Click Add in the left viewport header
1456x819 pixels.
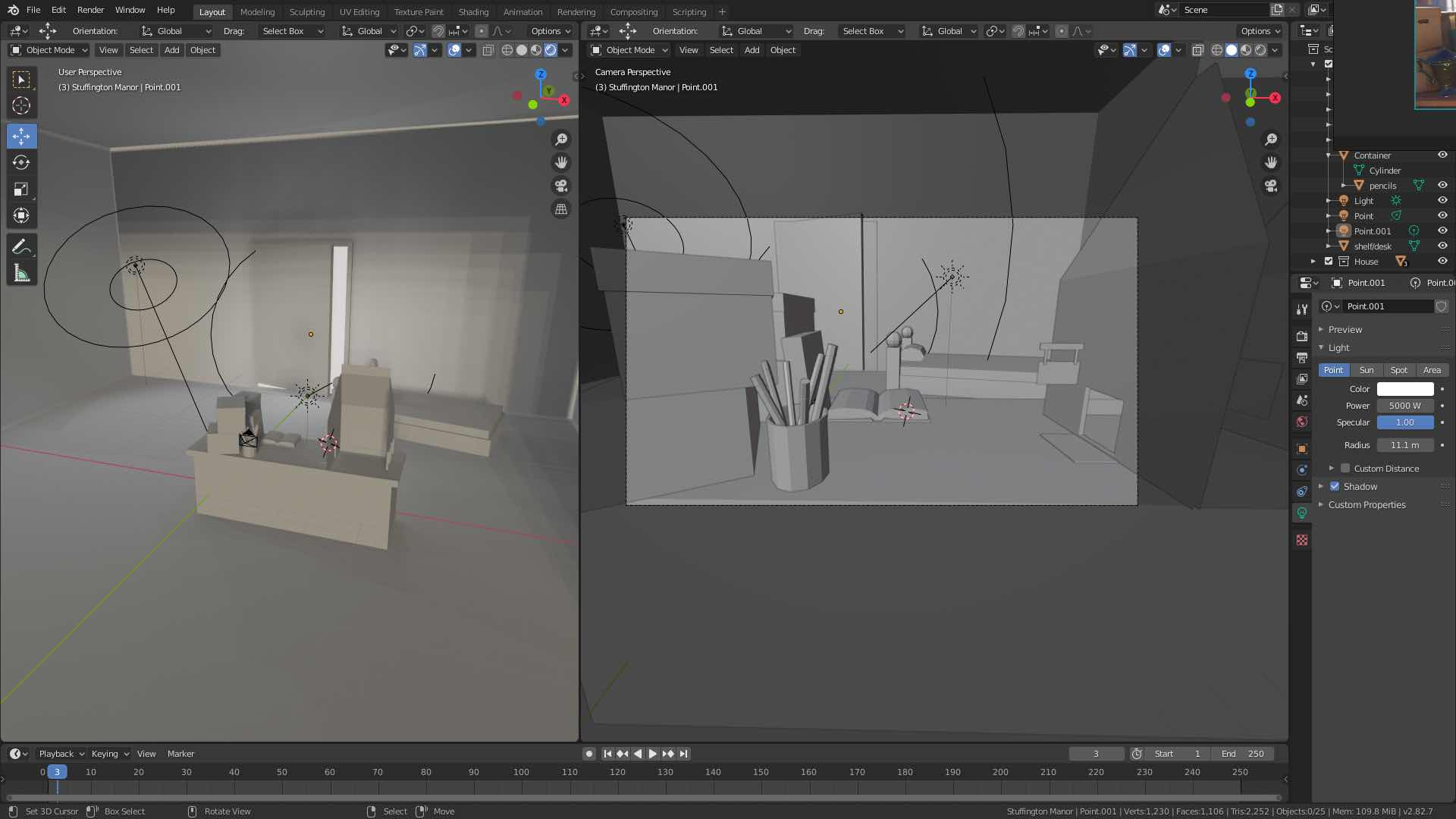[x=172, y=50]
